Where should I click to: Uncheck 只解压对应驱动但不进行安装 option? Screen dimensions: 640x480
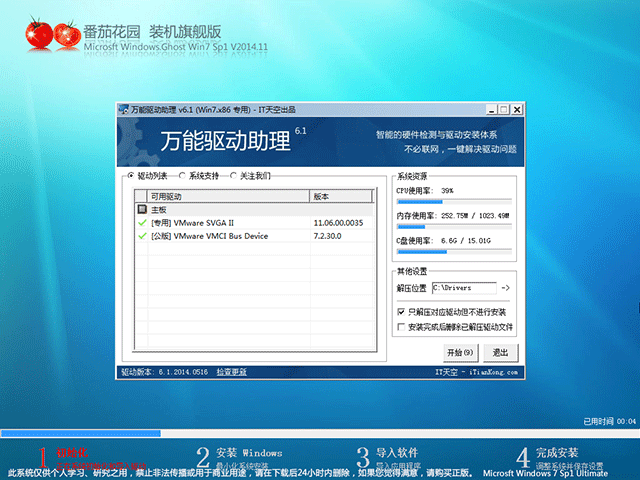401,312
